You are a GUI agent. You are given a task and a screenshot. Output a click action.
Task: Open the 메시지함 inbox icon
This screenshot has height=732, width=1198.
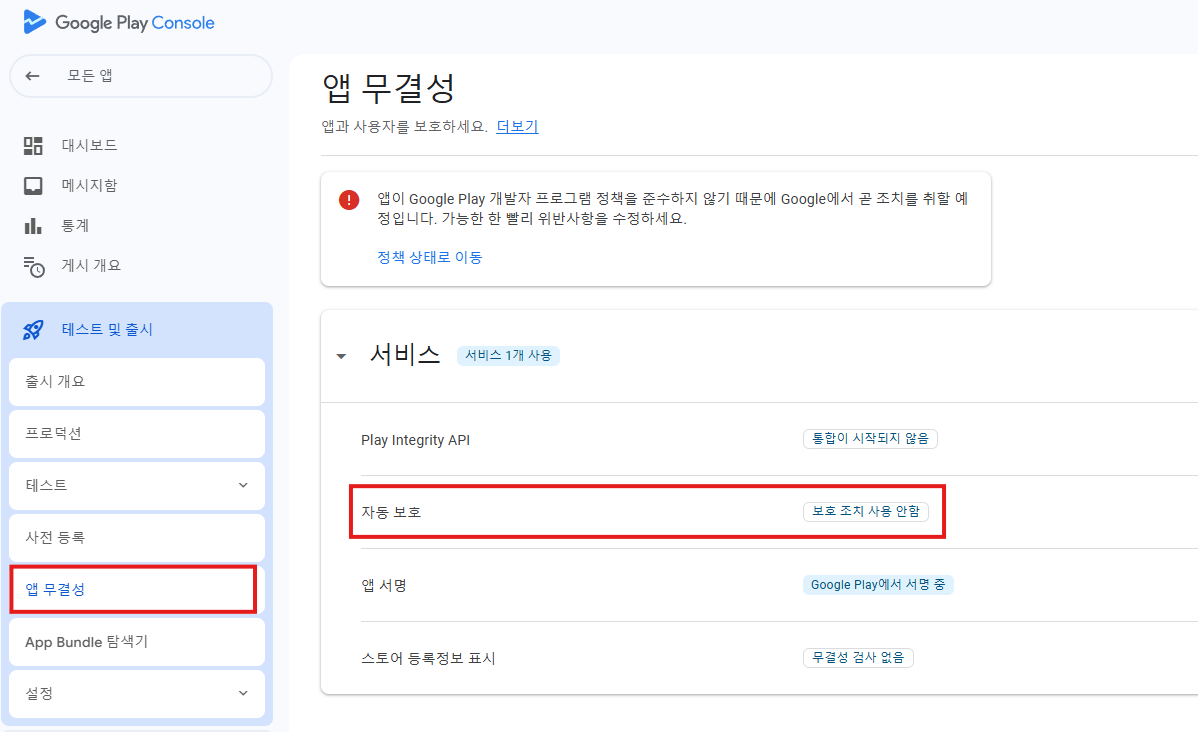click(x=33, y=186)
